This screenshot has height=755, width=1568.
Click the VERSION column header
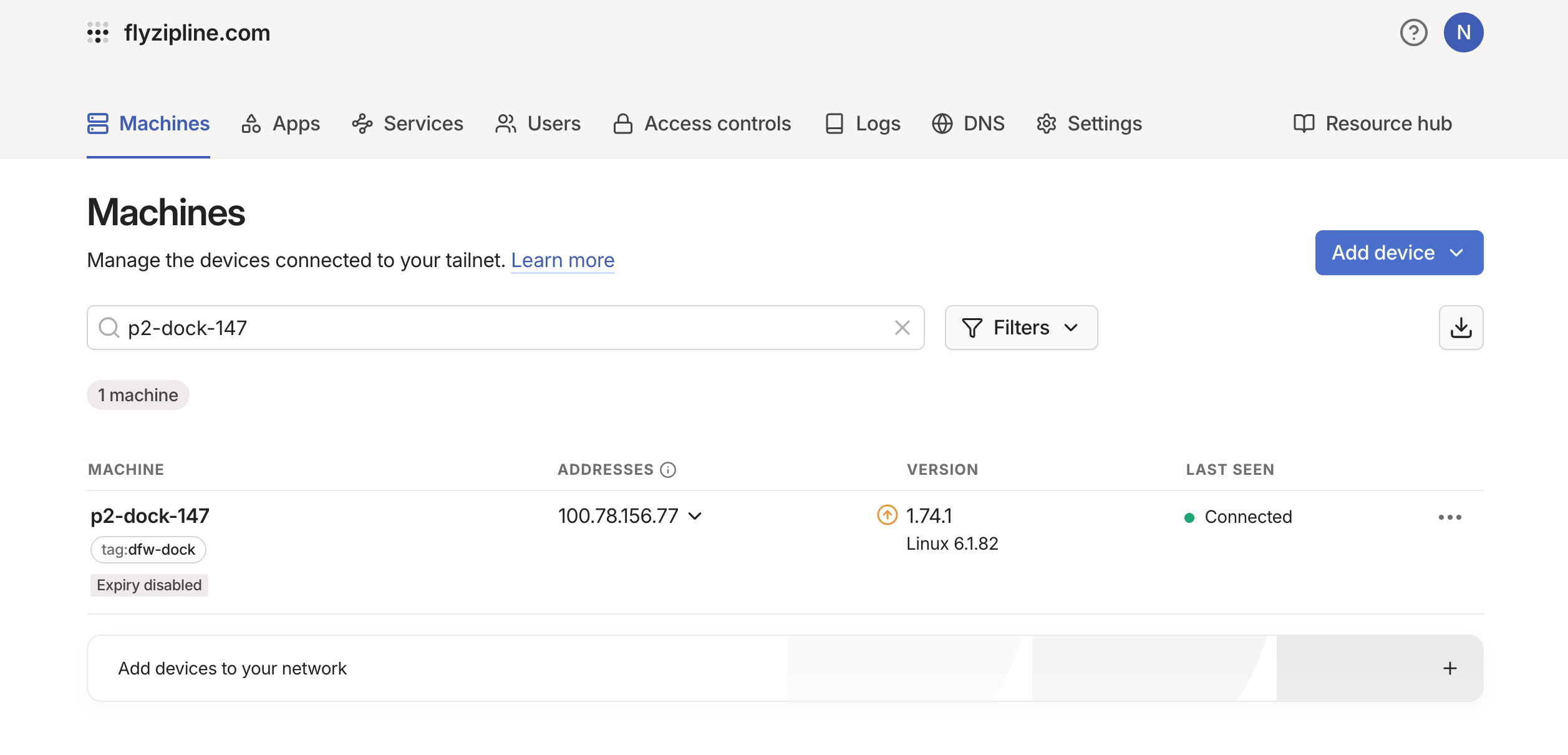(942, 470)
